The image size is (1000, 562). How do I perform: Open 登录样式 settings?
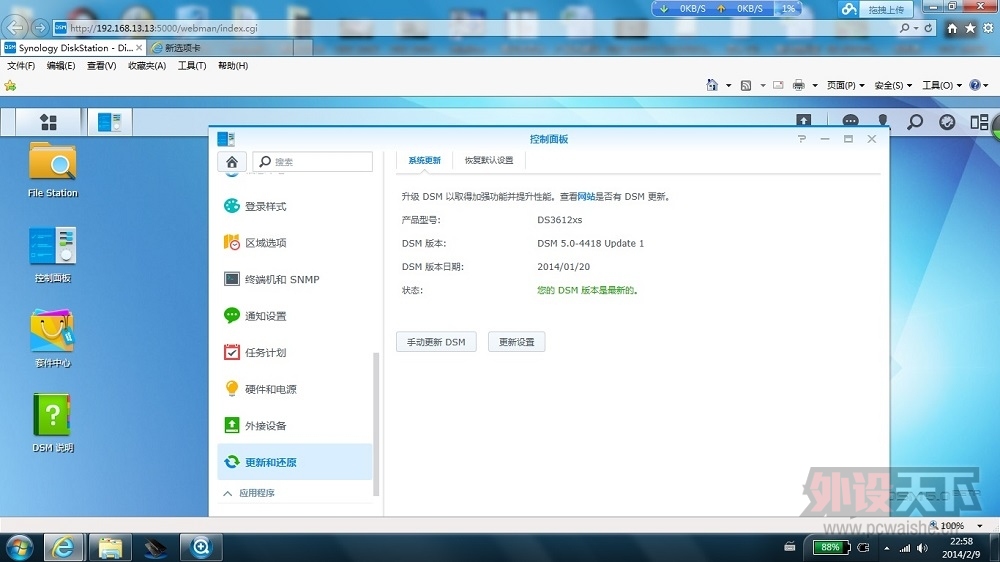(x=295, y=206)
